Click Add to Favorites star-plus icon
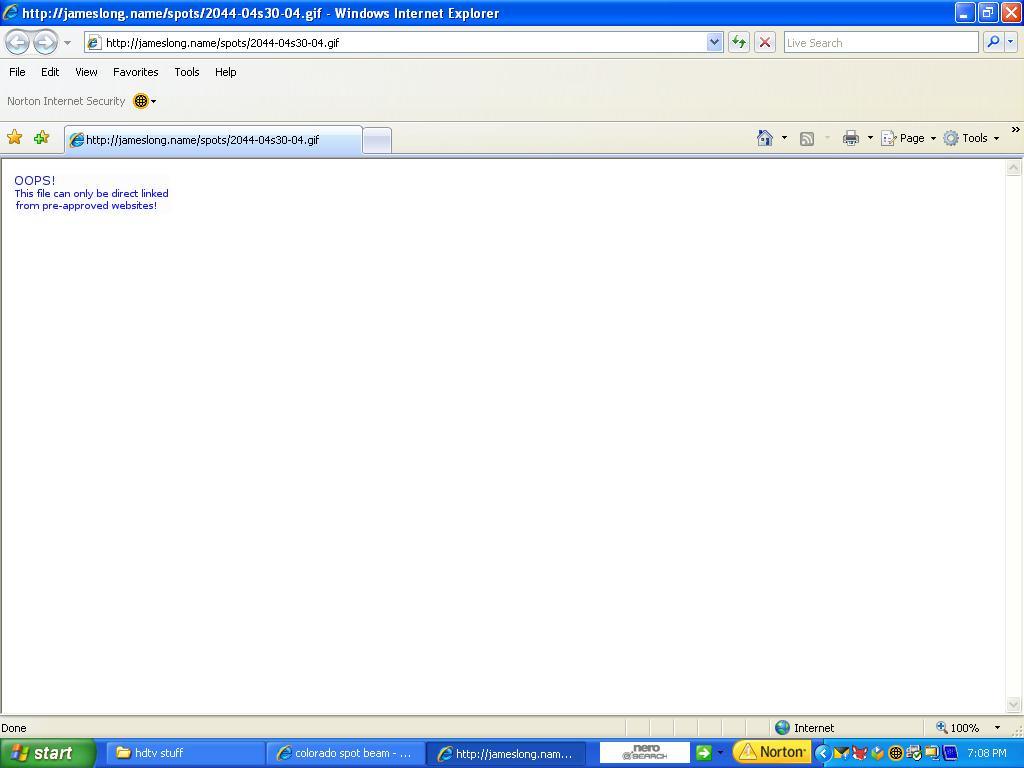Screen dimensions: 1024x768 tap(42, 137)
